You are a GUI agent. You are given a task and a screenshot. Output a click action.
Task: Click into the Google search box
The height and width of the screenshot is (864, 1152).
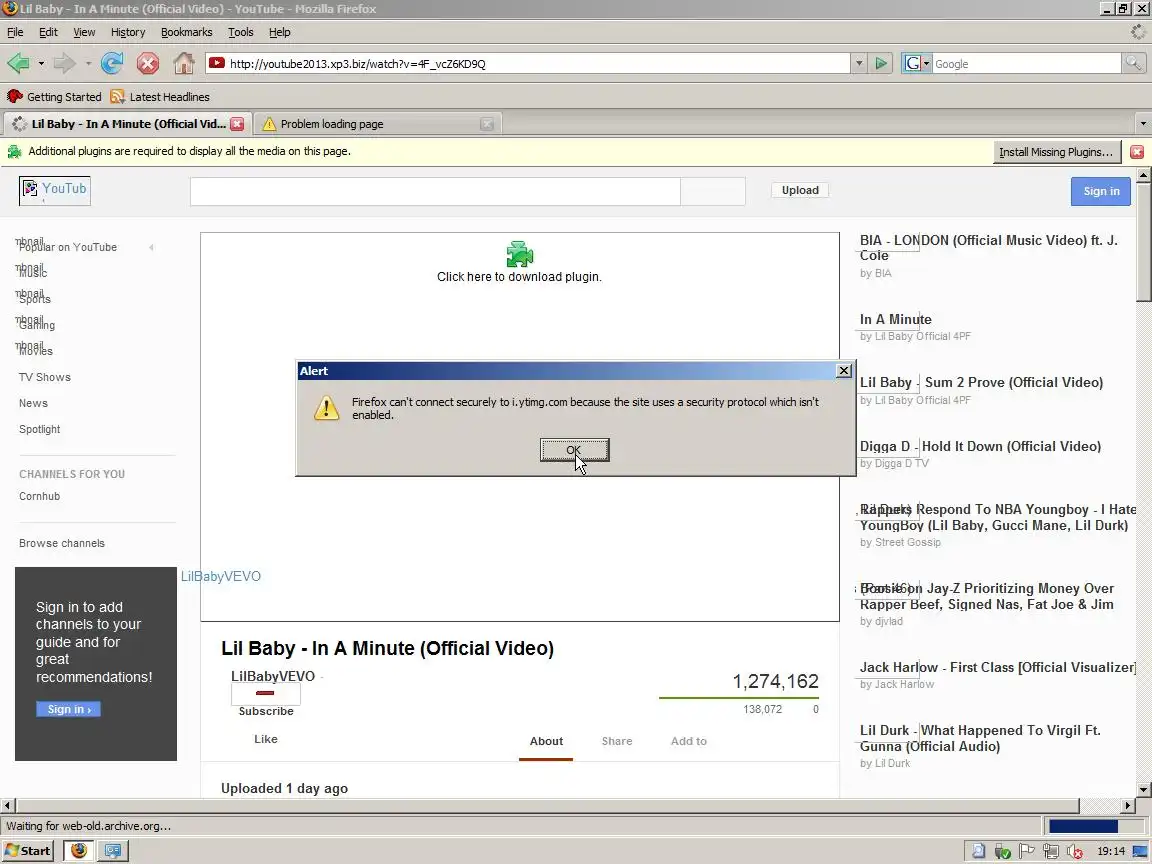[1026, 64]
